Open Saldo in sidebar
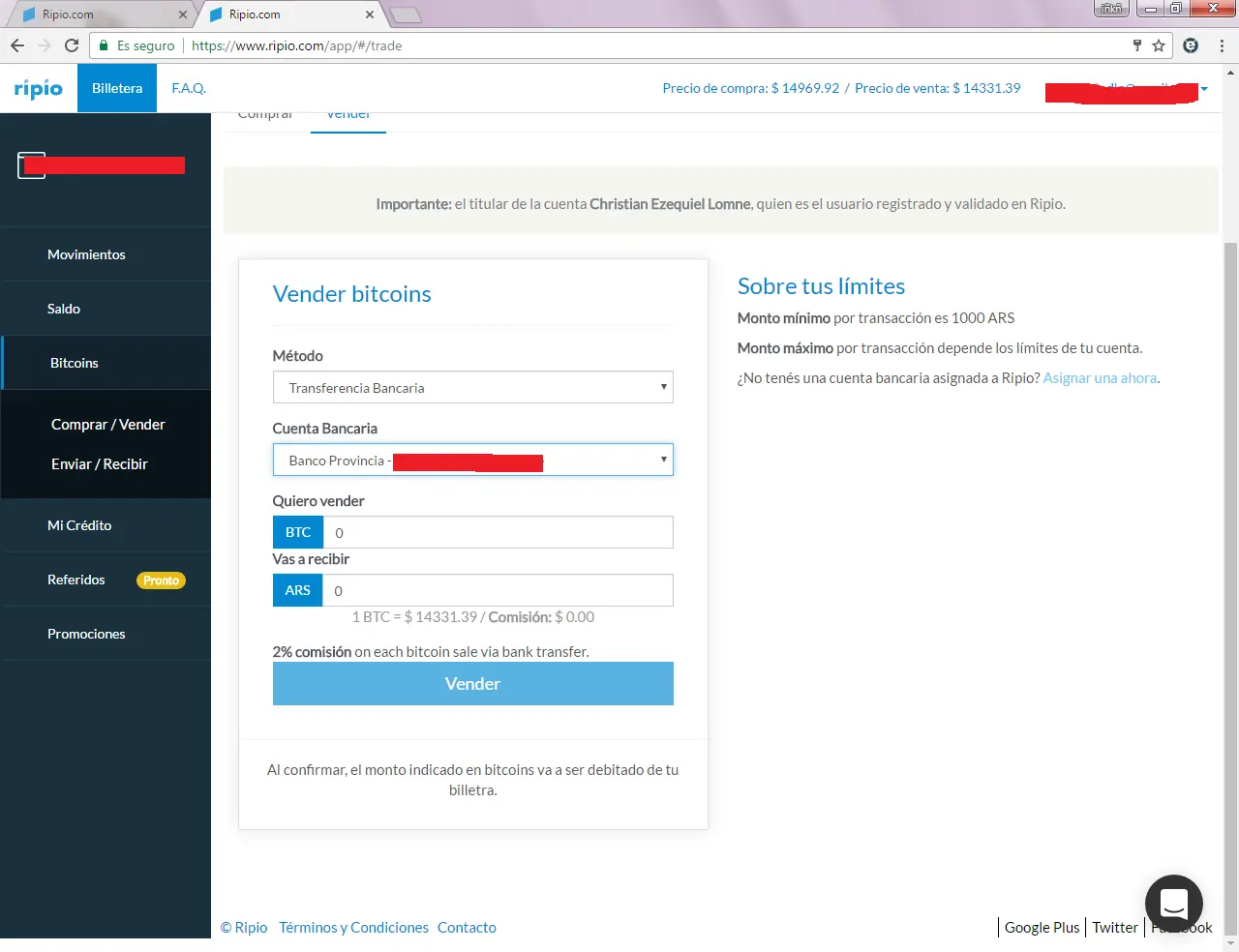1239x952 pixels. [106, 309]
